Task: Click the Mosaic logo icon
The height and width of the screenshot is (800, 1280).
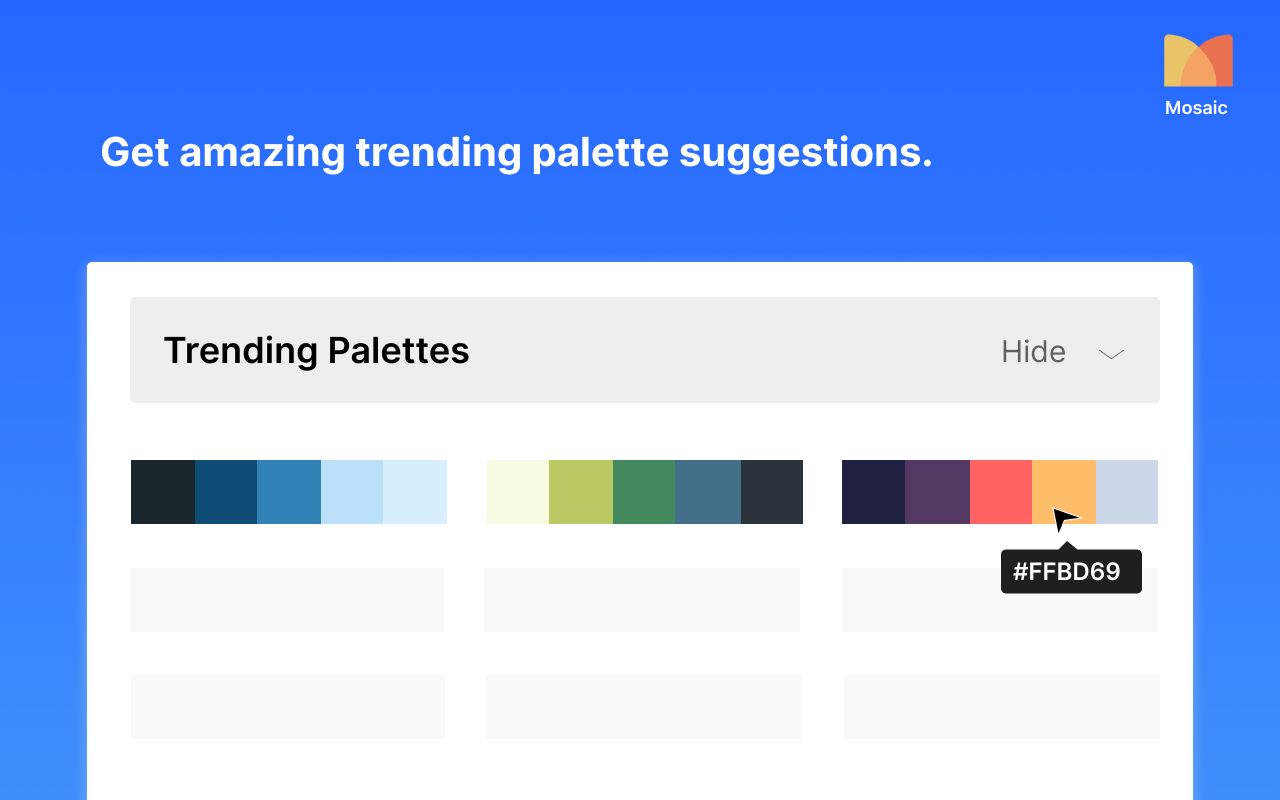Action: 1198,61
